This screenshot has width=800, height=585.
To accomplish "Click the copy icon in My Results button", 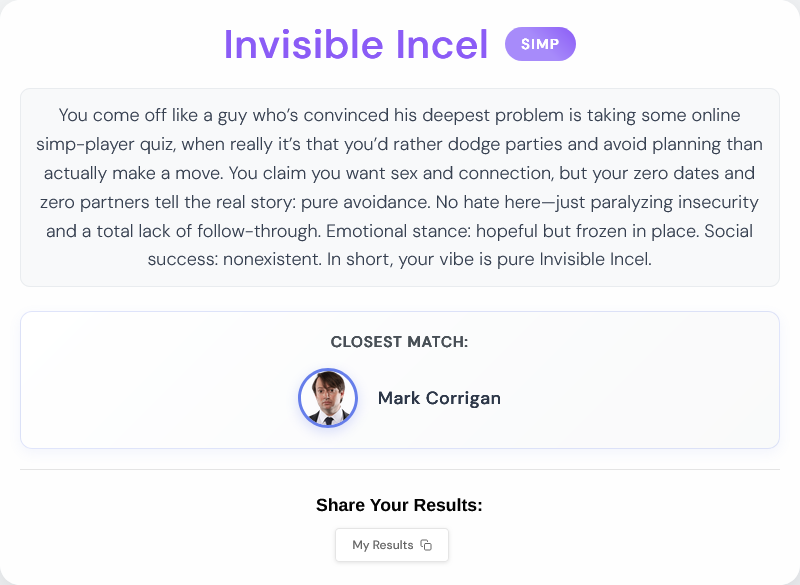I will 426,545.
